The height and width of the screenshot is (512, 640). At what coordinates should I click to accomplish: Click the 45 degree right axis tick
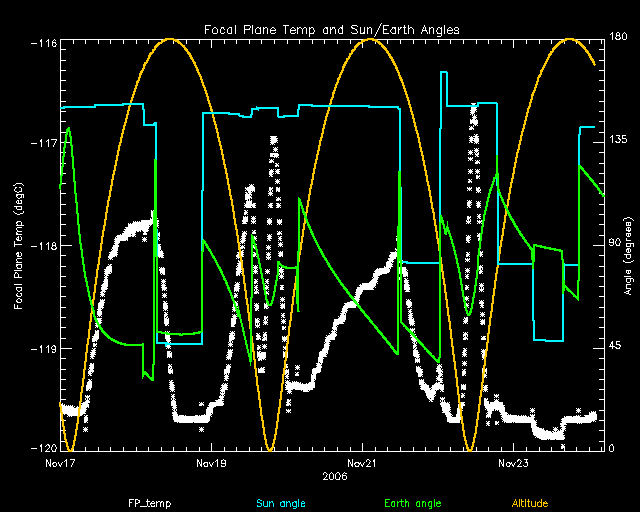tap(616, 346)
